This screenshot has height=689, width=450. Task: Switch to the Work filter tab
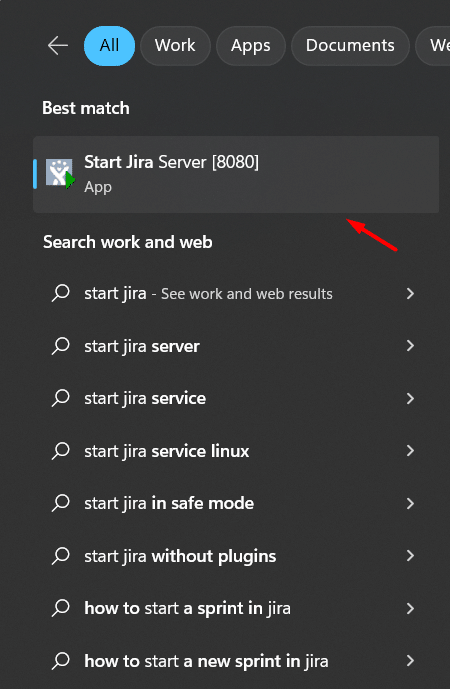click(x=175, y=46)
